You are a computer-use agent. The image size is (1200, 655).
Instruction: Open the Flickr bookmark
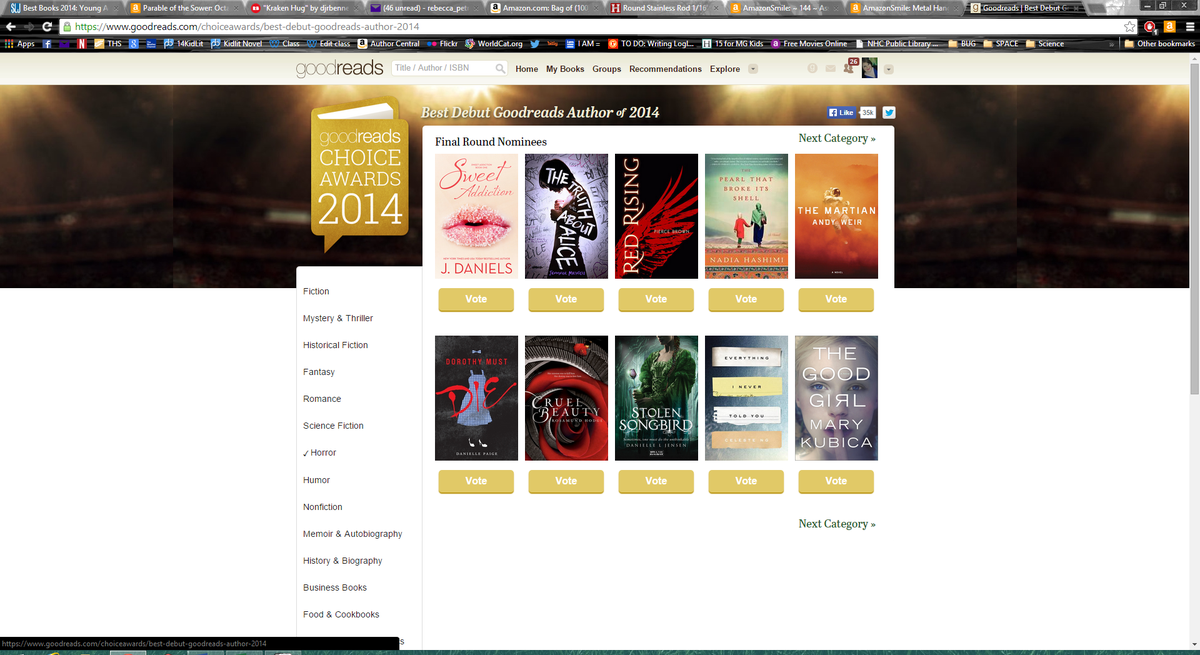pos(440,44)
